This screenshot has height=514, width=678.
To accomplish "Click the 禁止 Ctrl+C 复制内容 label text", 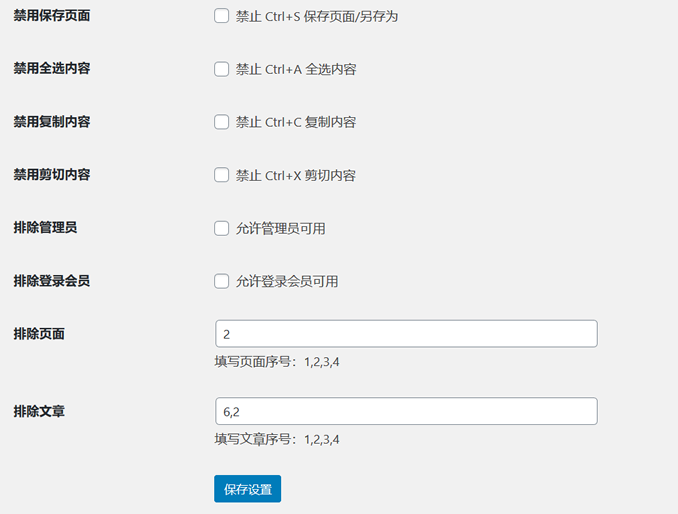I will 296,122.
